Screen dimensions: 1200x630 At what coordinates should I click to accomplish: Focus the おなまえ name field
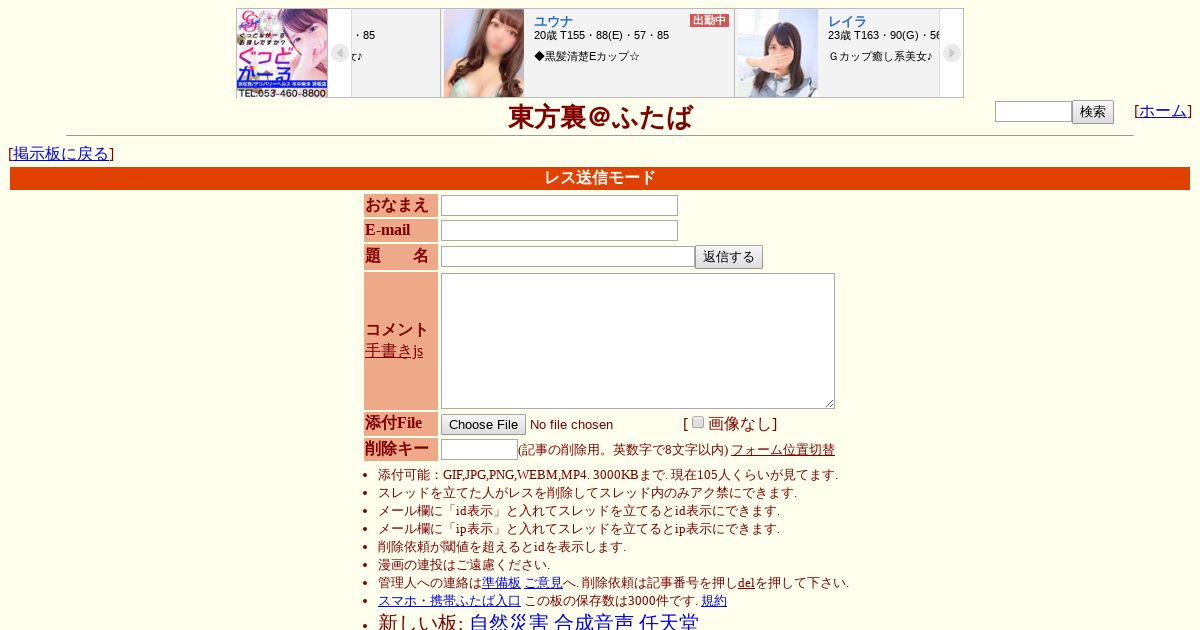559,205
